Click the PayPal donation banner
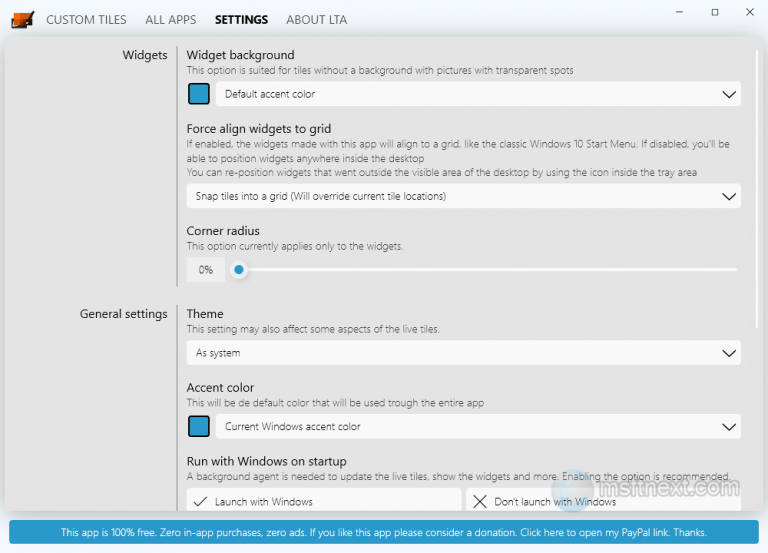Screen dimensions: 768x553 pyautogui.click(x=383, y=533)
